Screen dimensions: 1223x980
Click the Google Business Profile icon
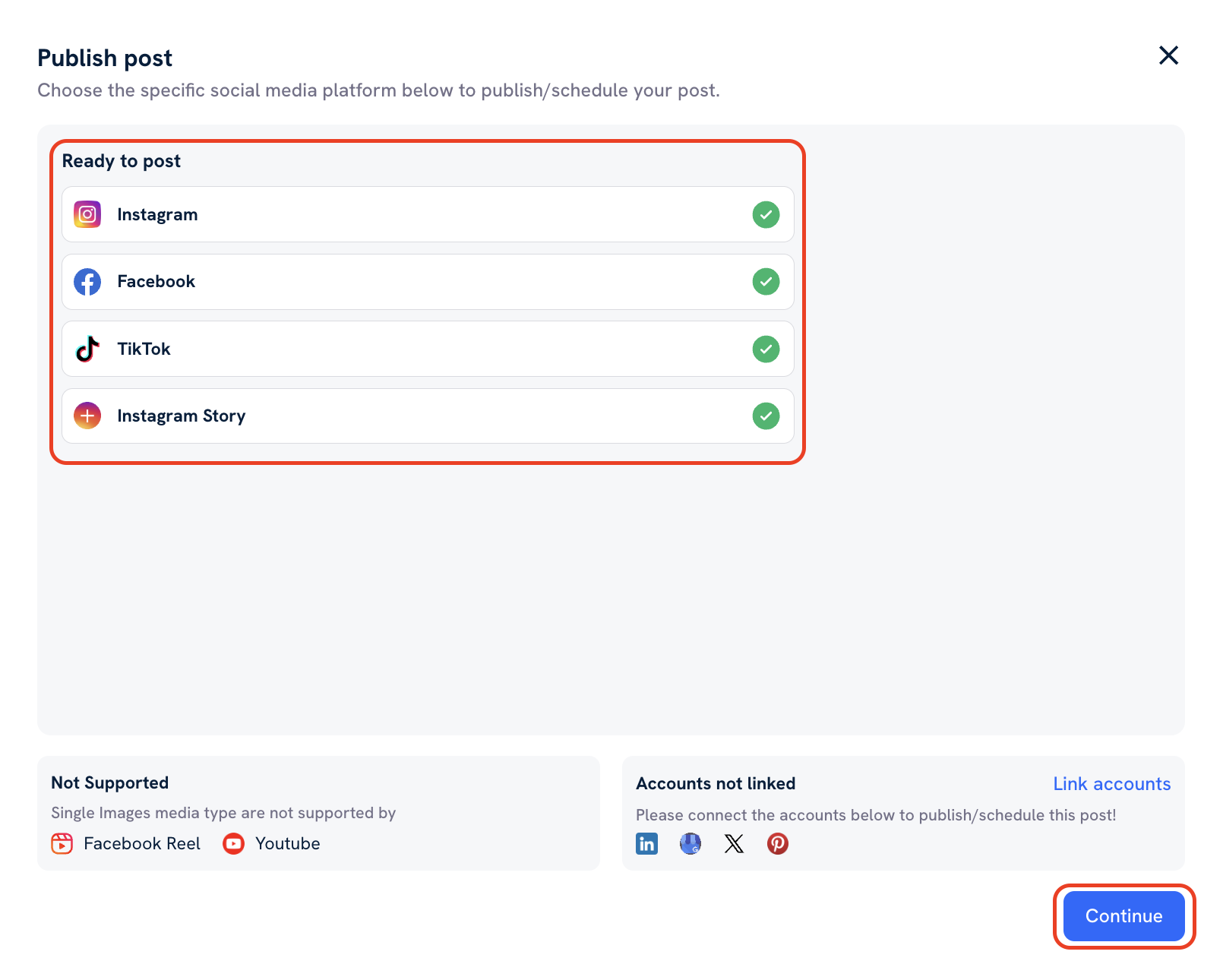(691, 844)
